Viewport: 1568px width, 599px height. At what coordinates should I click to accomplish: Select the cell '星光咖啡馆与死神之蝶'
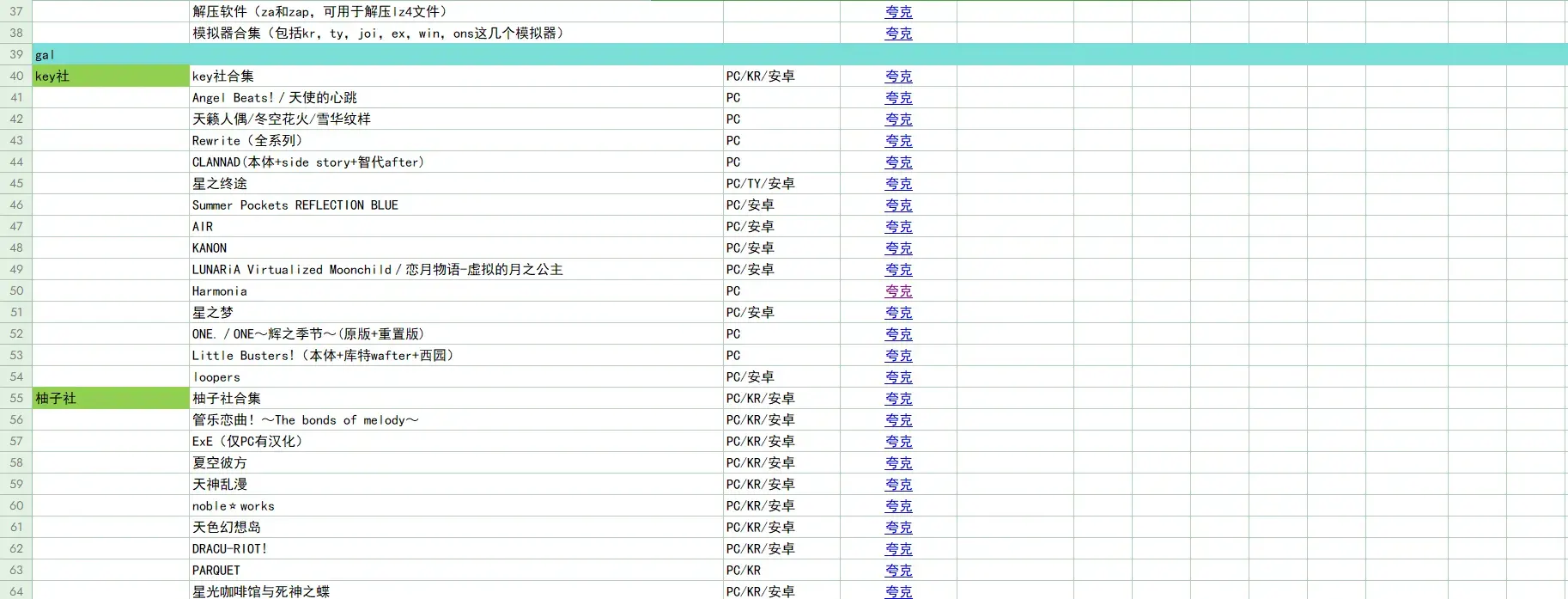tap(456, 590)
